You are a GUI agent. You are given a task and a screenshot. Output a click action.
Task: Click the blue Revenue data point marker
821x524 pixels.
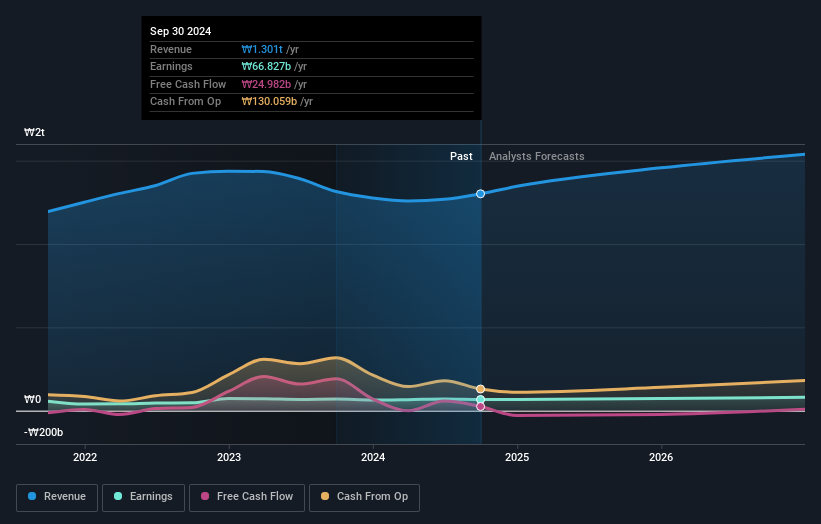pos(481,194)
